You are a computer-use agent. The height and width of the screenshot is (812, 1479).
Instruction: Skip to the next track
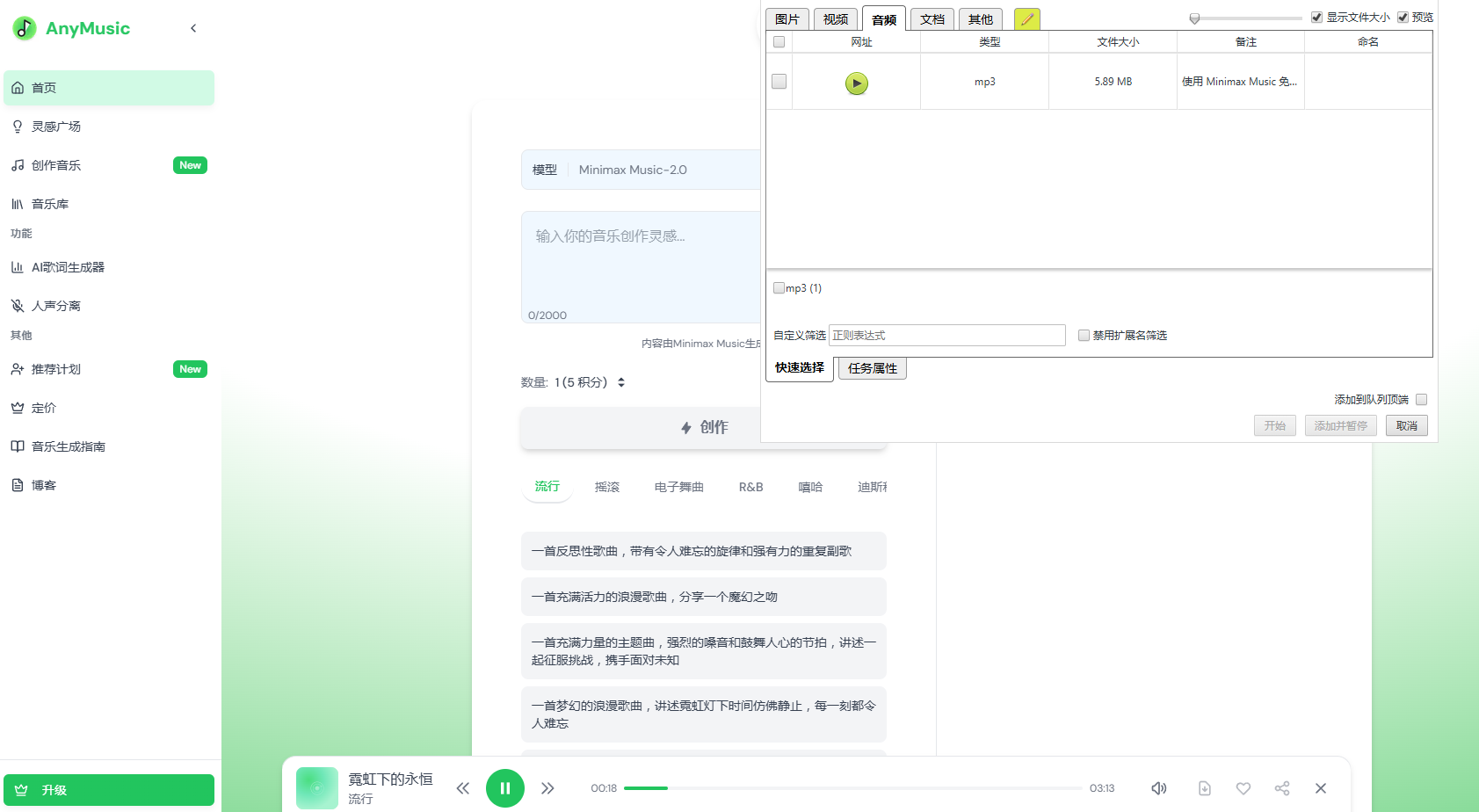(x=547, y=788)
